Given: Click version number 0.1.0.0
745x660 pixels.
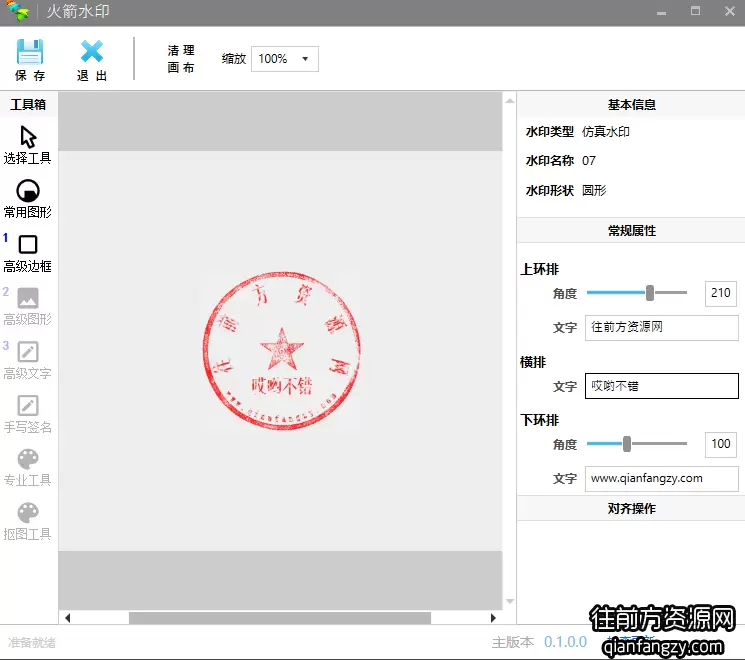Looking at the screenshot, I should [x=565, y=642].
